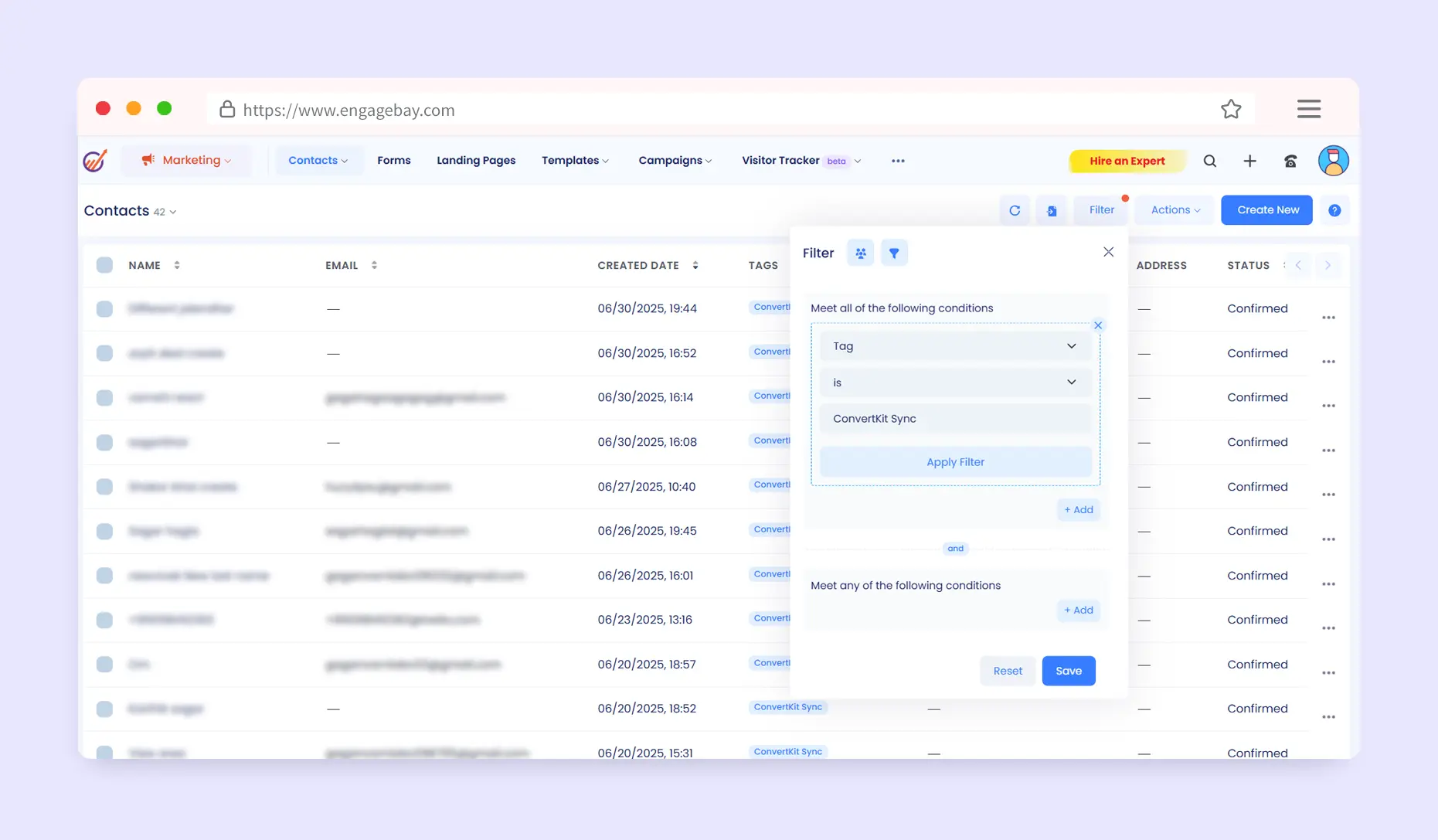Add condition under 'Meet any' section
This screenshot has height=840, width=1438.
pos(1079,610)
